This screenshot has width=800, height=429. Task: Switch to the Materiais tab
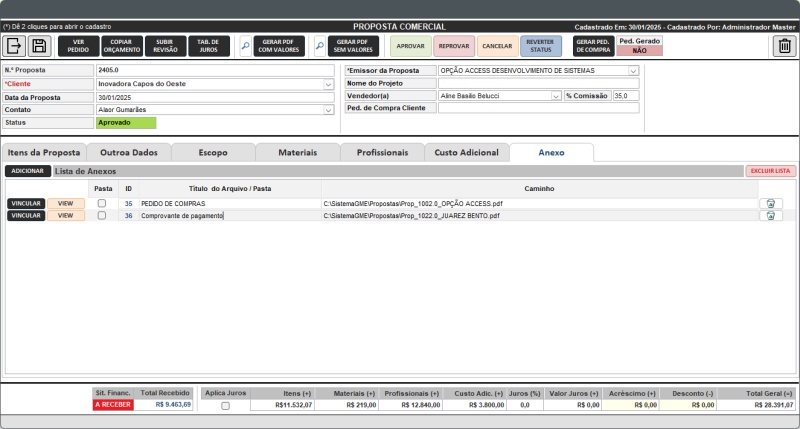point(297,153)
